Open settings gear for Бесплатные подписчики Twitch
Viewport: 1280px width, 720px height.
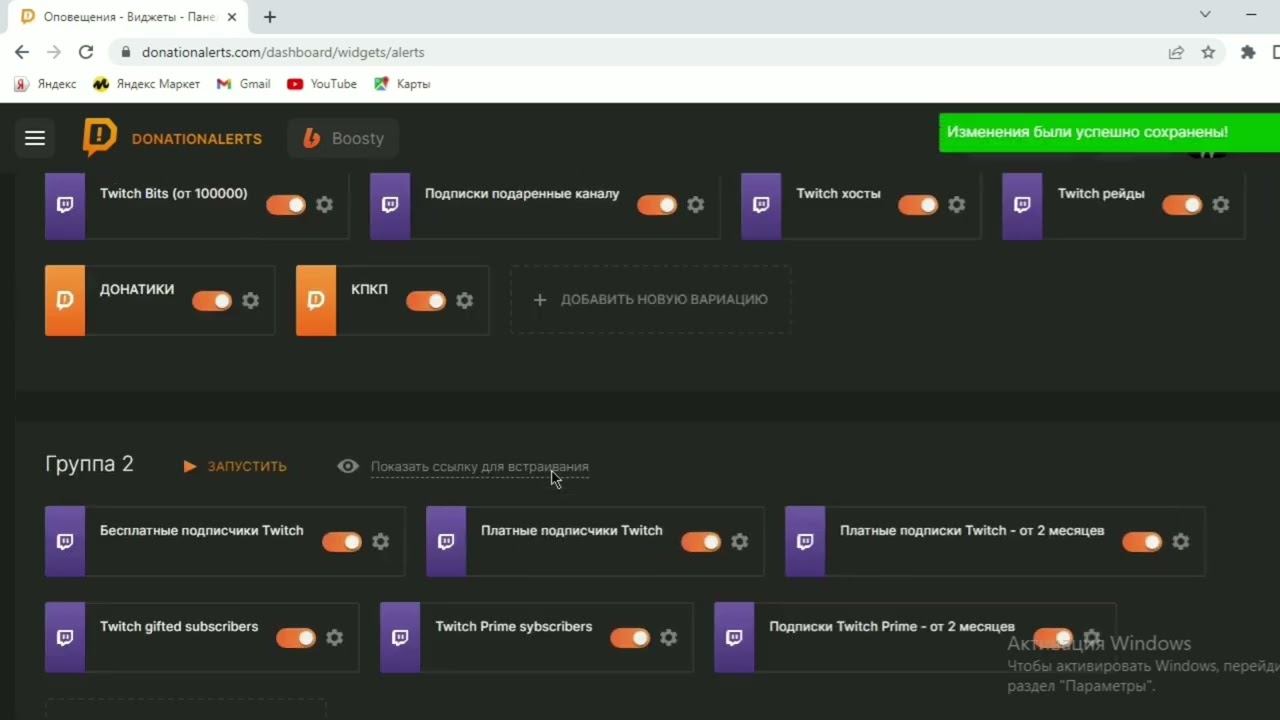pyautogui.click(x=381, y=542)
